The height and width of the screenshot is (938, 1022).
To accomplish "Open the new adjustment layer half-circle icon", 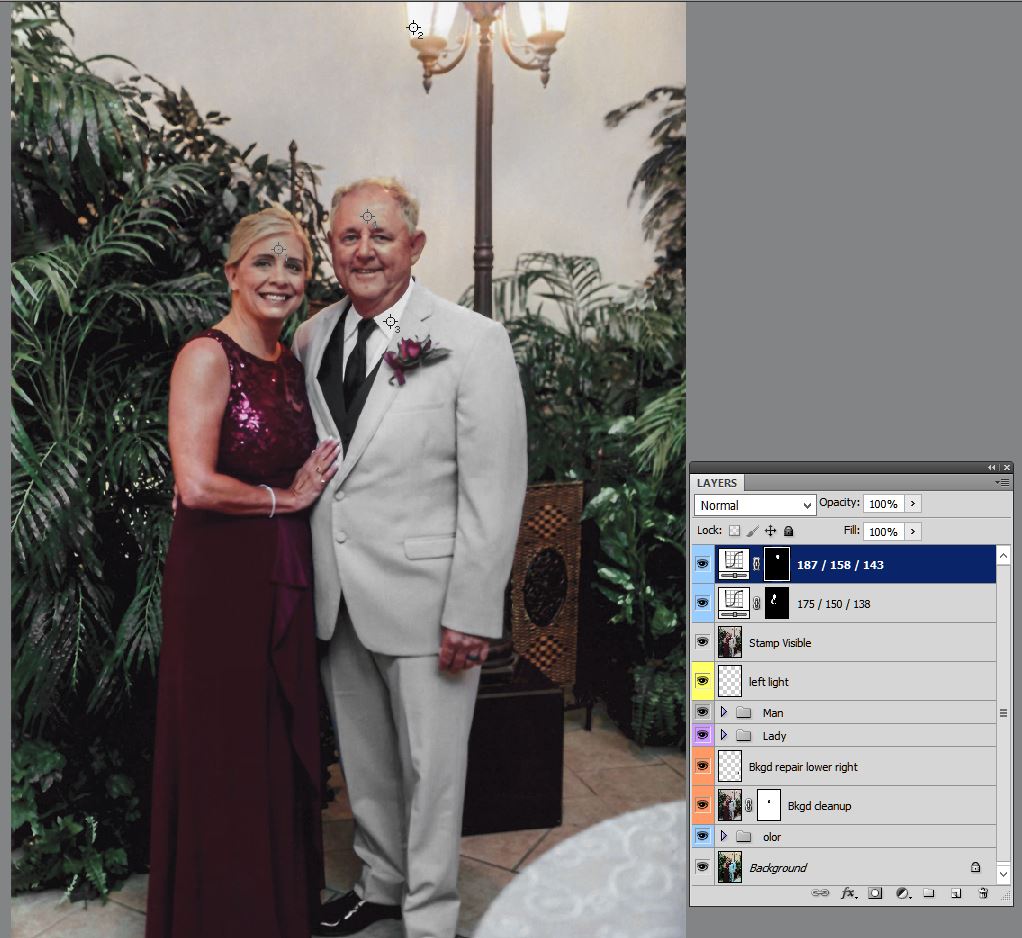I will tap(903, 893).
